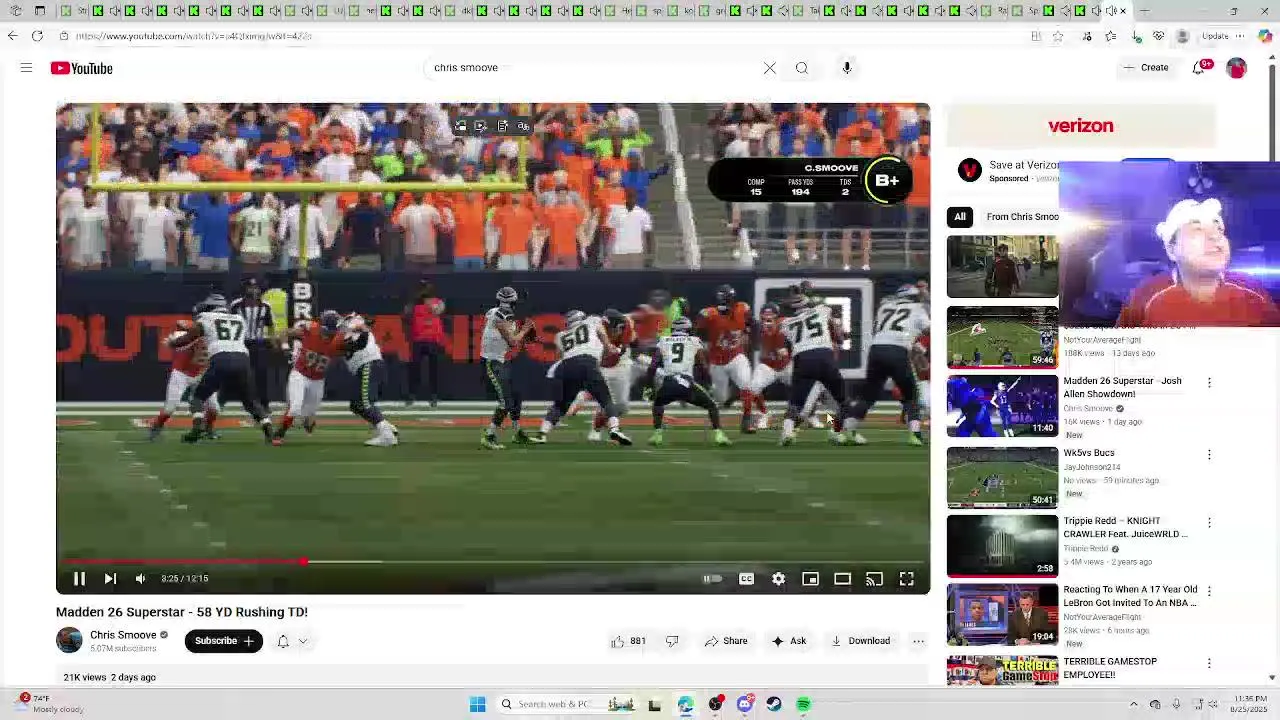Screen dimensions: 1280x720
Task: Click the browser Update button
Action: click(1216, 36)
